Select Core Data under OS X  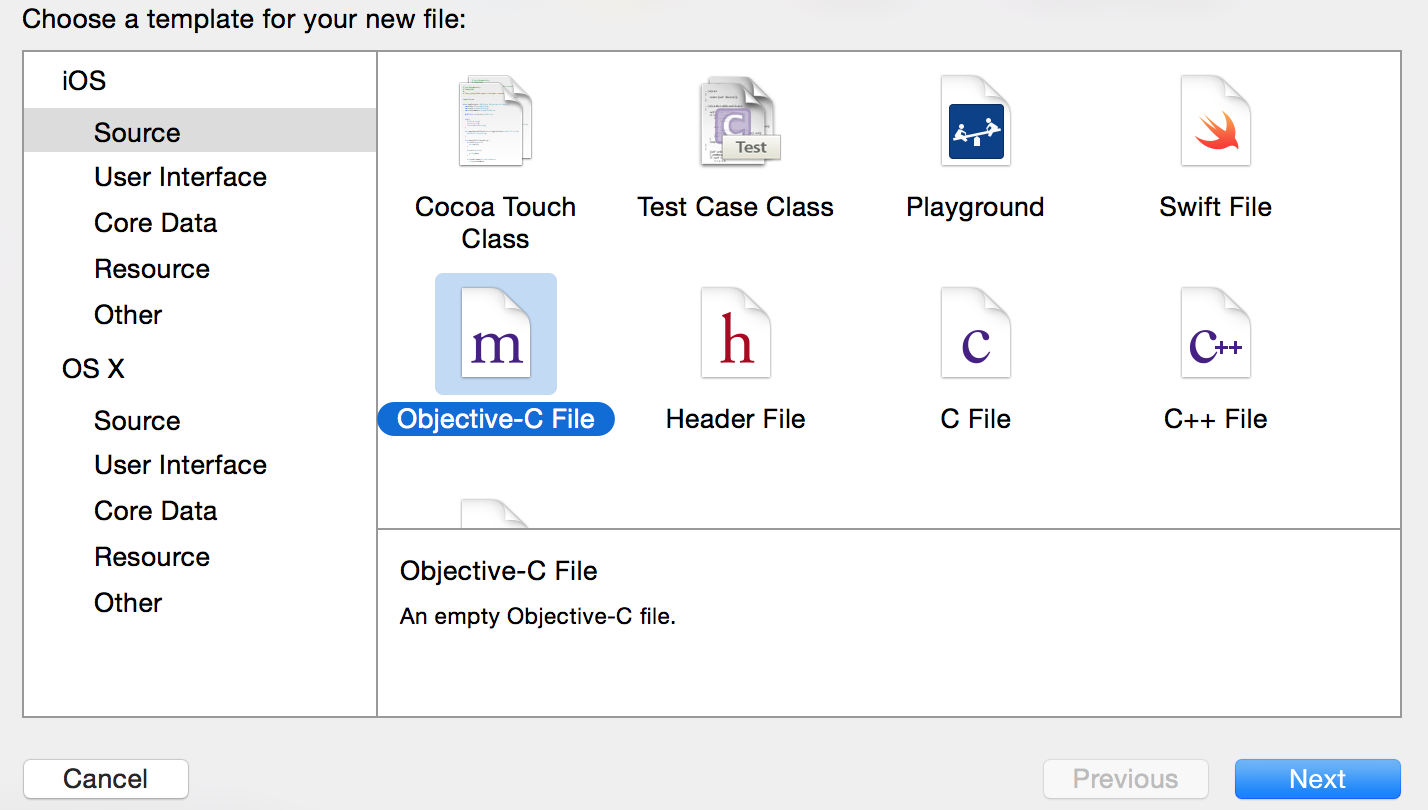[156, 511]
